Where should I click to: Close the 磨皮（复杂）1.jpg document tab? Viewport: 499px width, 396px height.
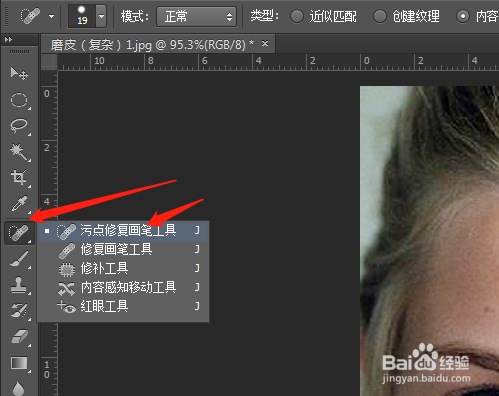tap(265, 43)
